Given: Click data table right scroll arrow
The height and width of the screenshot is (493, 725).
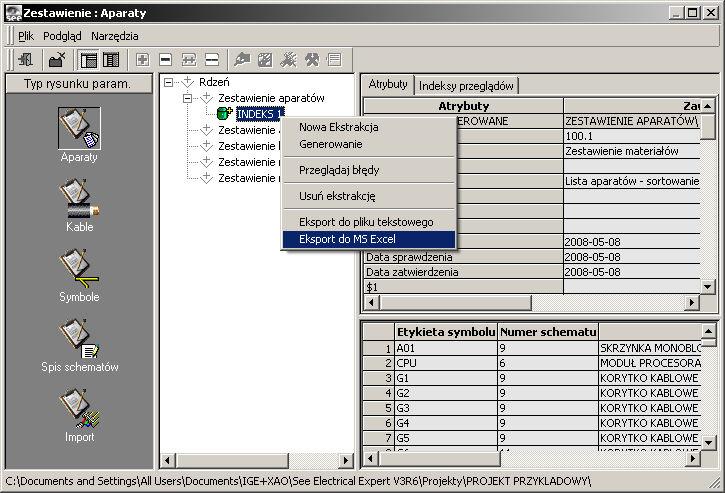Looking at the screenshot, I should point(693,459).
